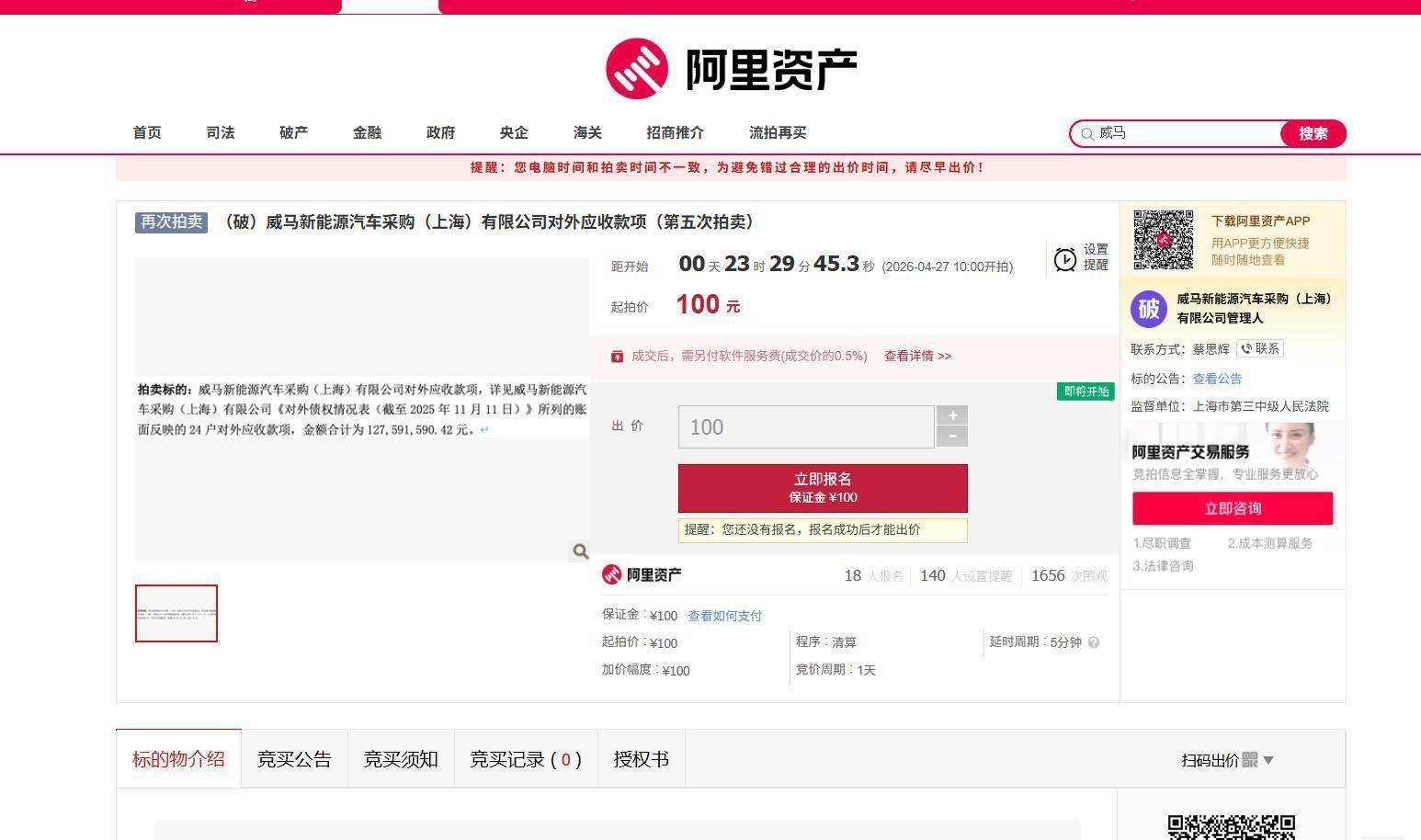Click the search magnifier icon in search box
The width and height of the screenshot is (1421, 840).
(x=1087, y=134)
